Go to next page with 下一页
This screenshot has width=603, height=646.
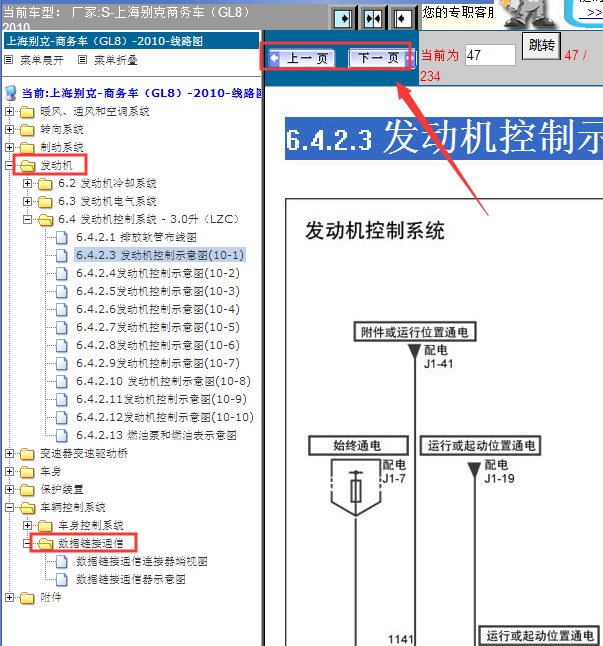382,58
